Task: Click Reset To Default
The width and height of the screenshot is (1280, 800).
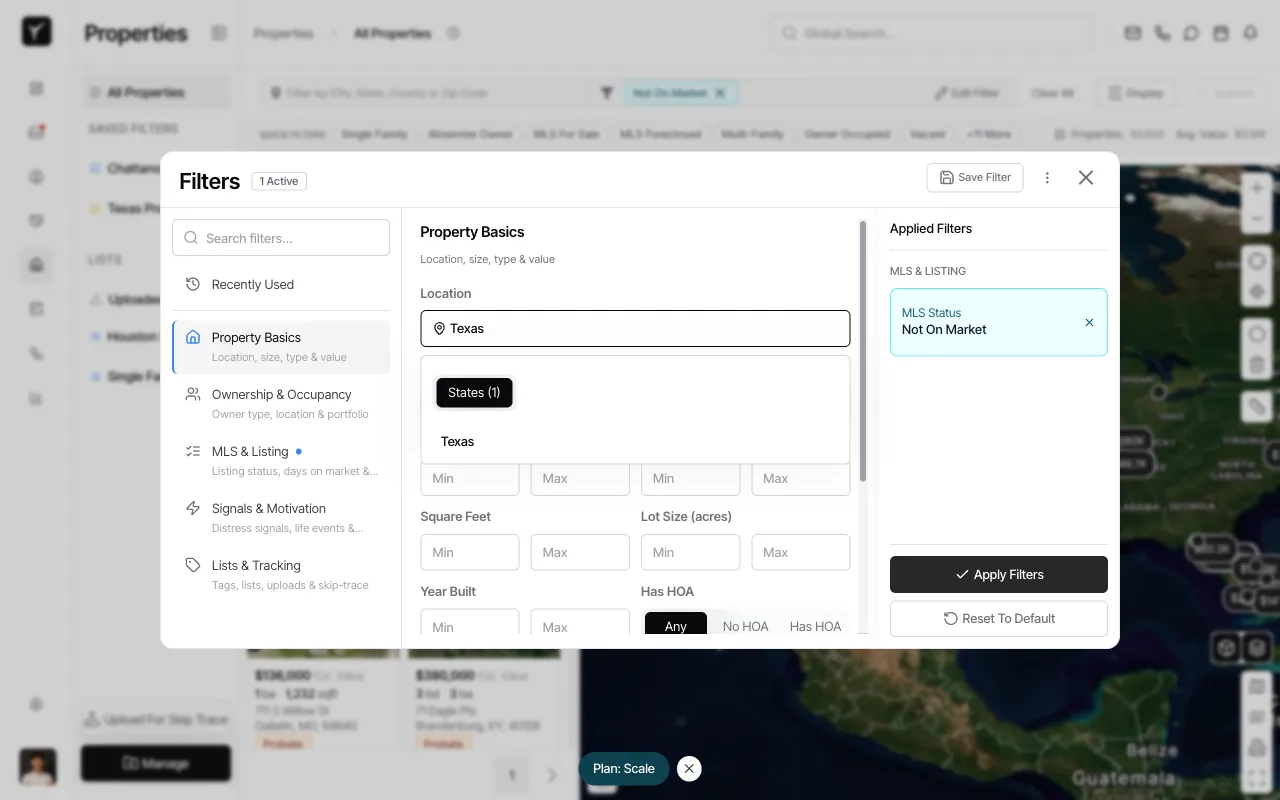Action: click(x=998, y=618)
